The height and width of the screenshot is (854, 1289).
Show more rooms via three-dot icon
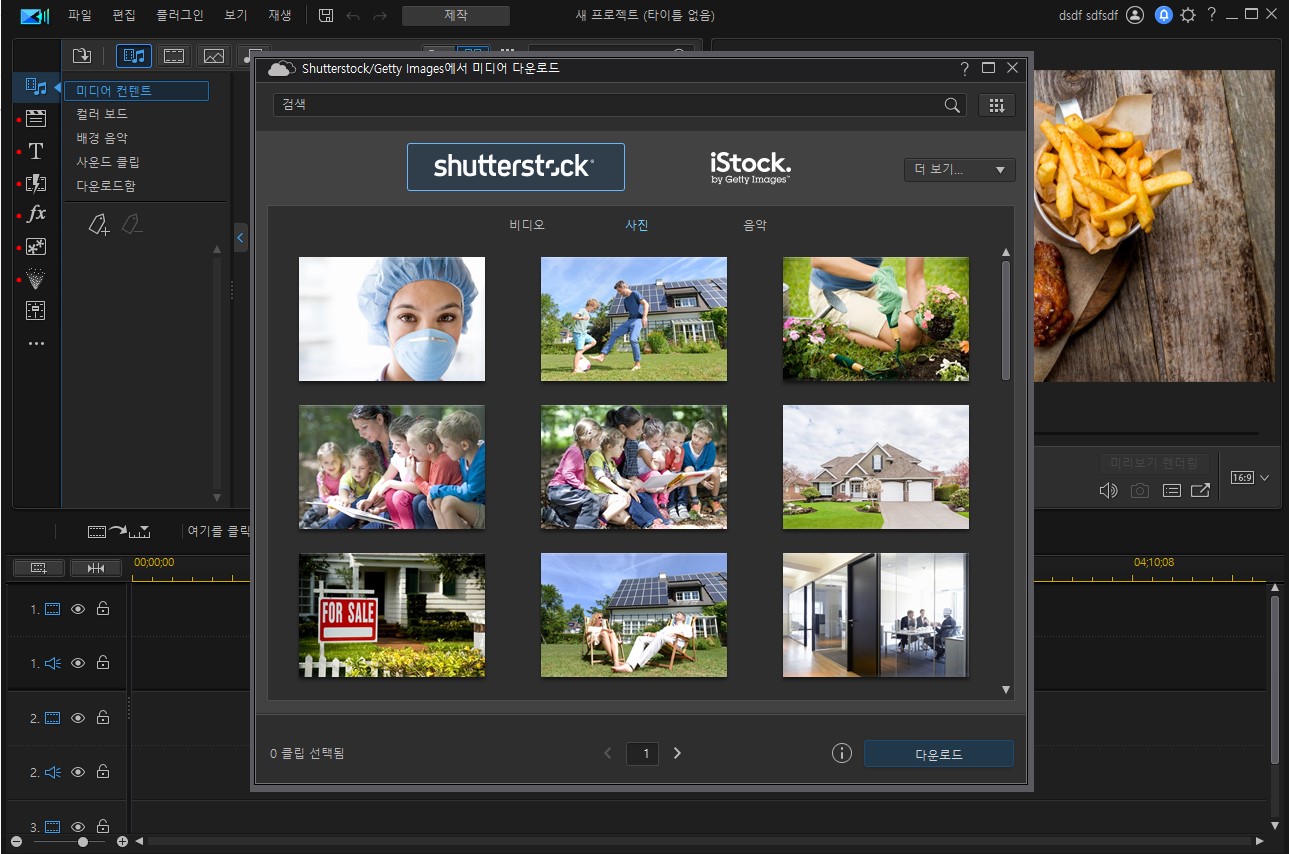pos(36,343)
